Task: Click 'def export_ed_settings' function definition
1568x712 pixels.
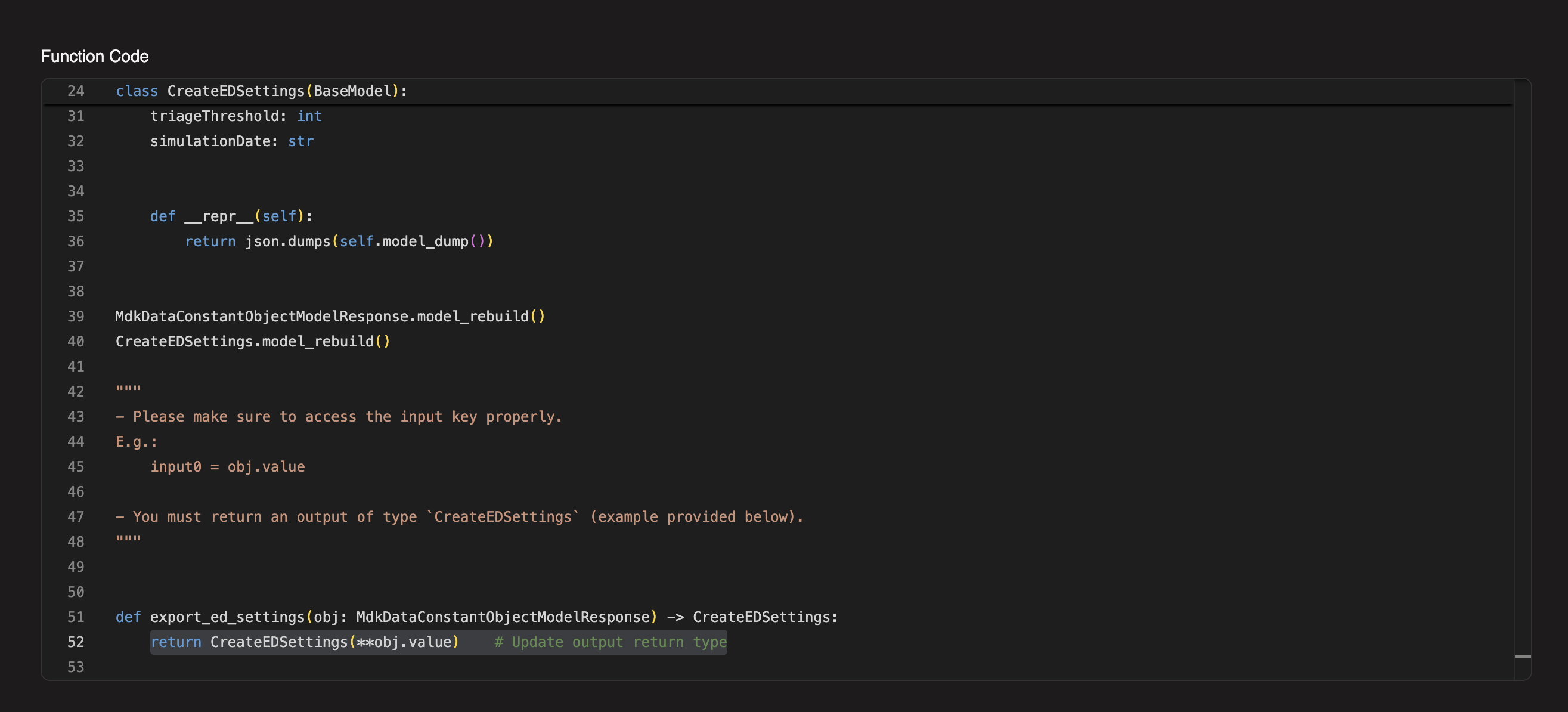Action: (x=476, y=617)
